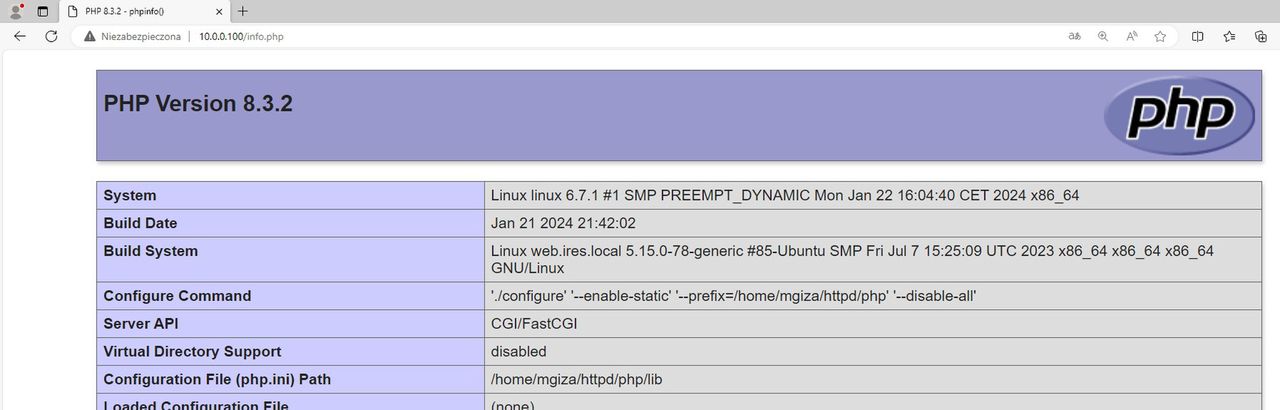This screenshot has width=1280, height=410.
Task: Open the translate page icon
Action: pos(1074,36)
